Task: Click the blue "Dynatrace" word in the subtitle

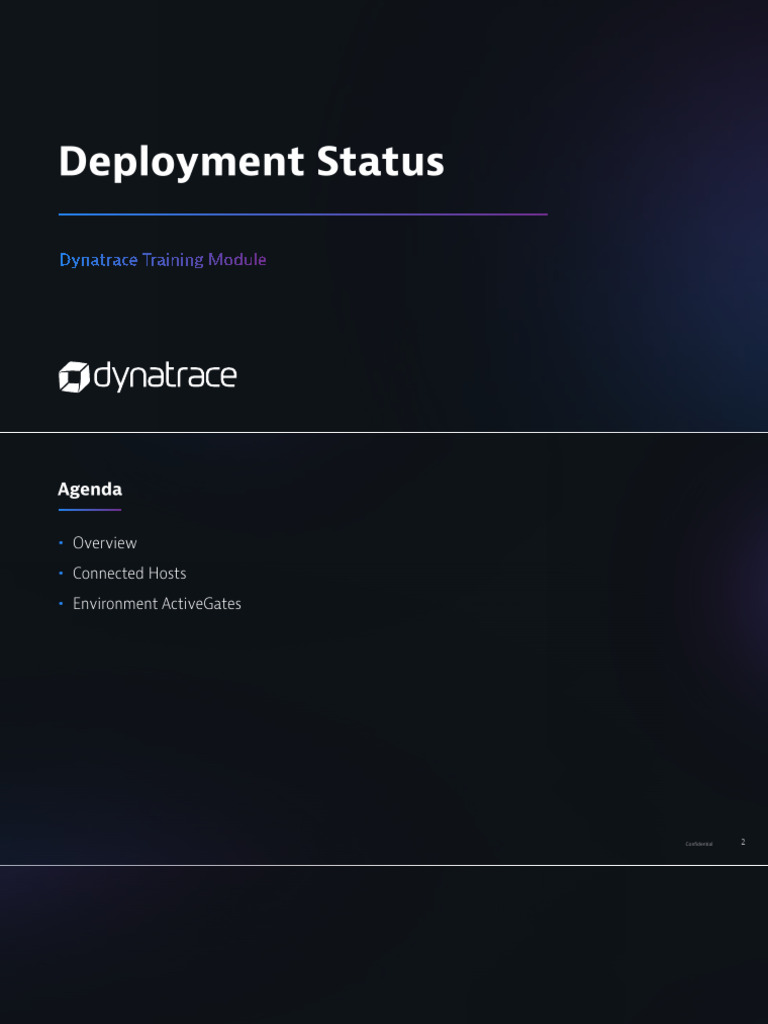Action: (98, 260)
